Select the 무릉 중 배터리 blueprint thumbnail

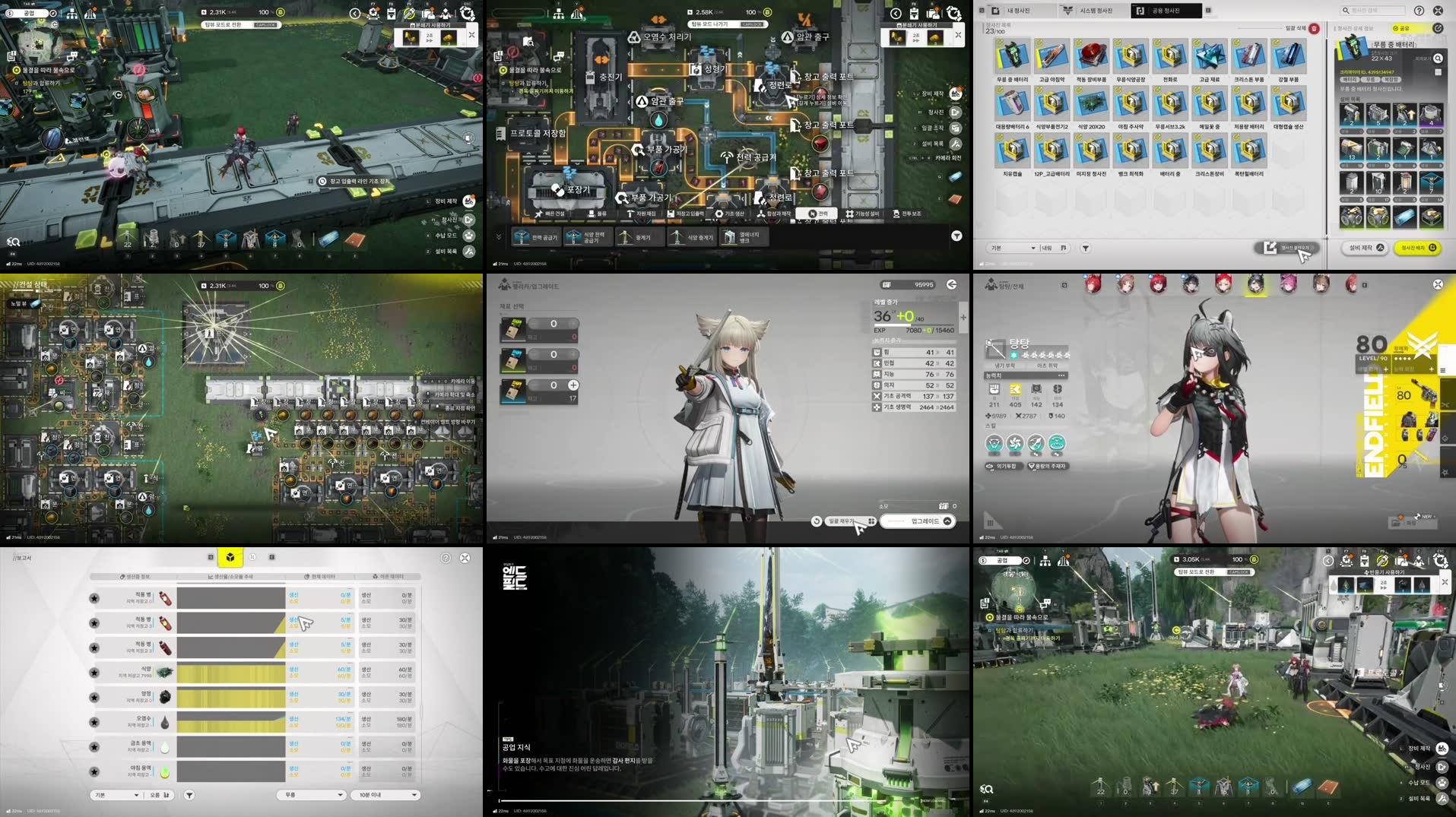[x=1012, y=56]
